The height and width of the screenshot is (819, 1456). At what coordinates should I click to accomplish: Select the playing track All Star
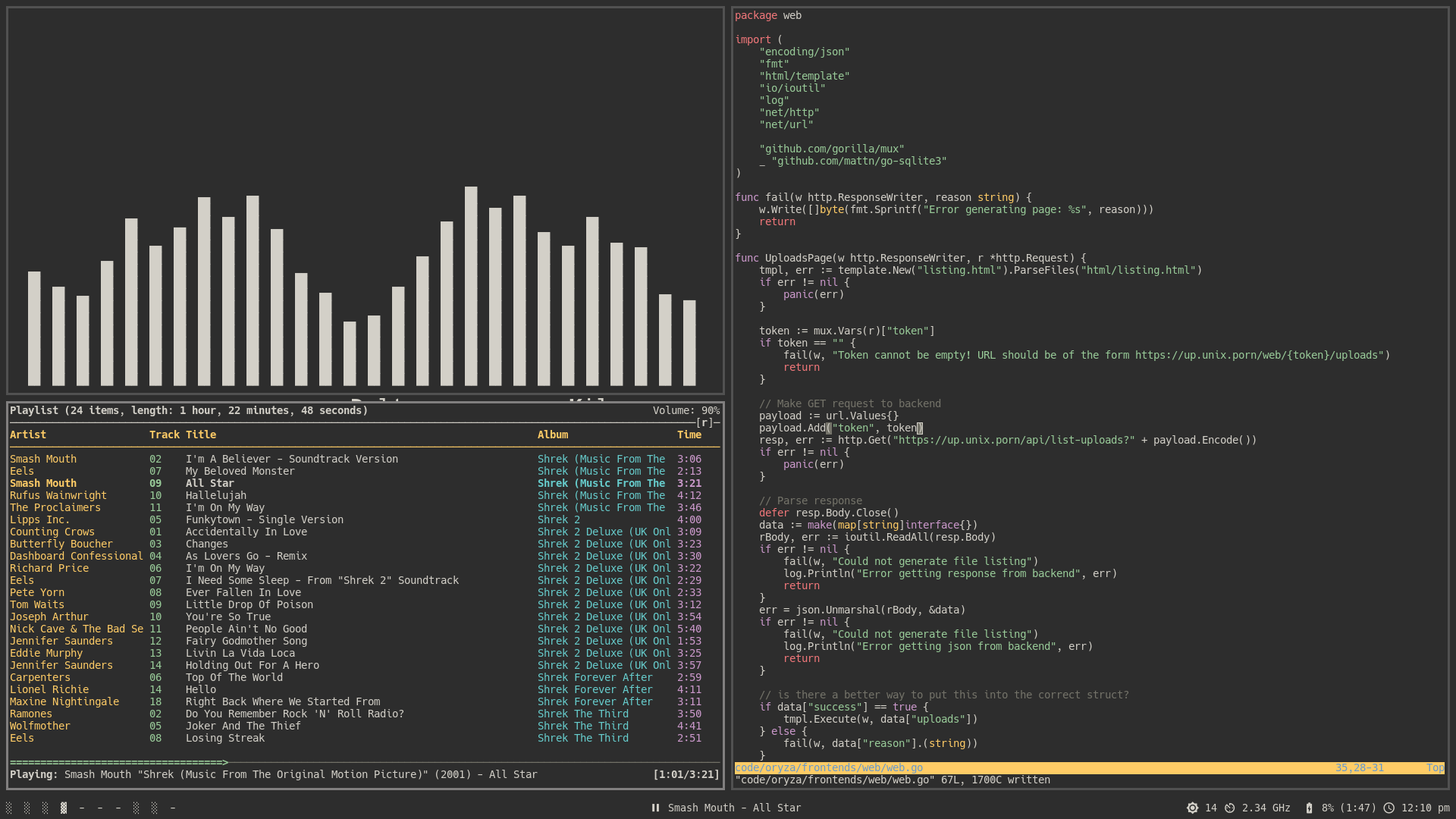point(210,483)
